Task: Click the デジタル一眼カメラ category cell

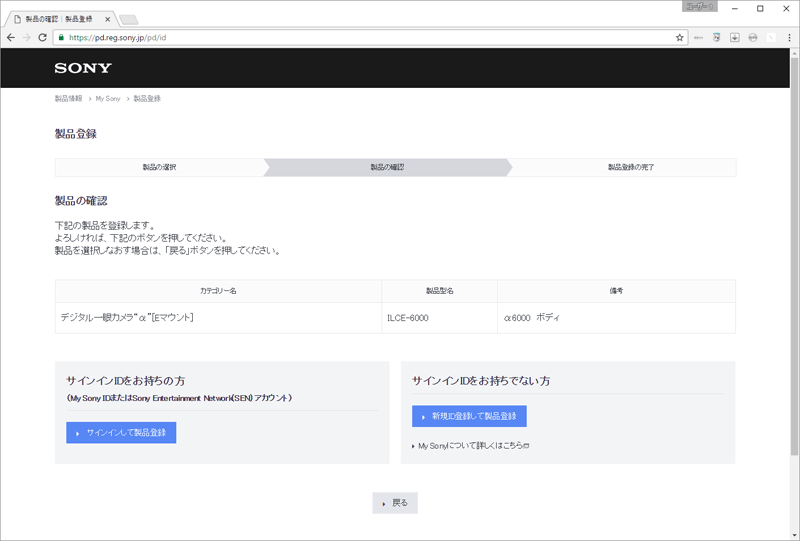Action: 218,318
